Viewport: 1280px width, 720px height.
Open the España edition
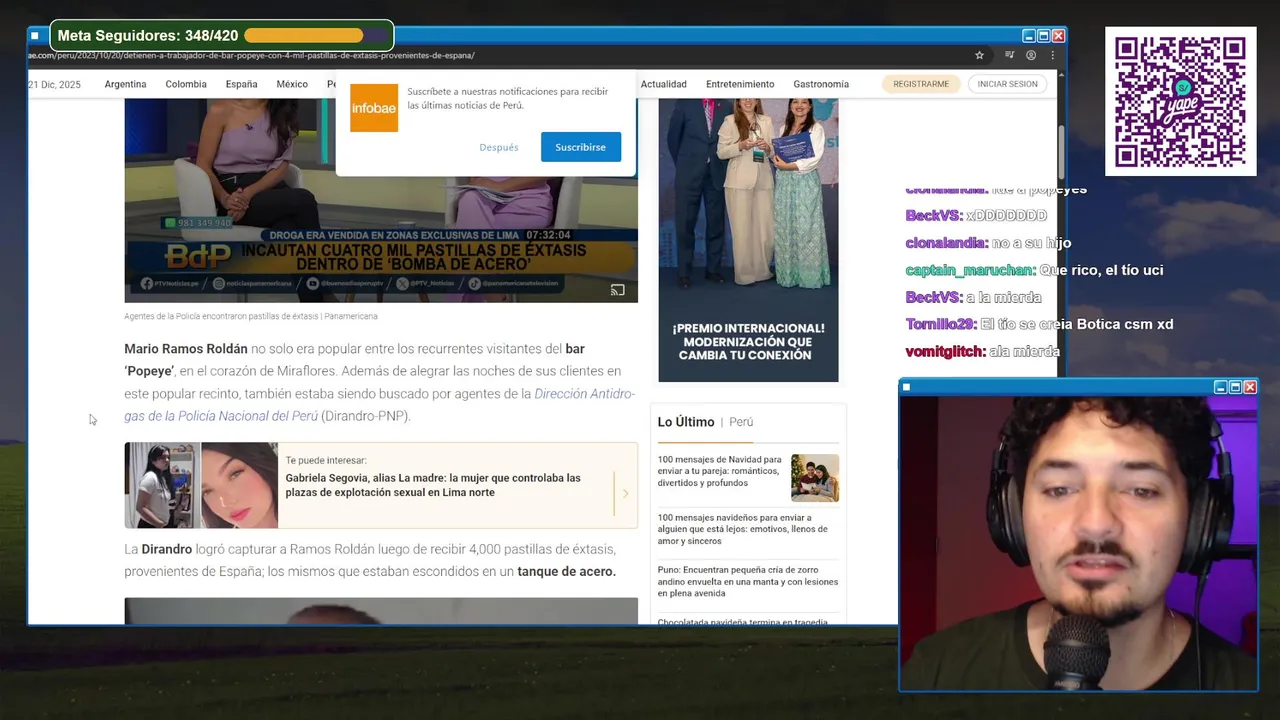[241, 84]
